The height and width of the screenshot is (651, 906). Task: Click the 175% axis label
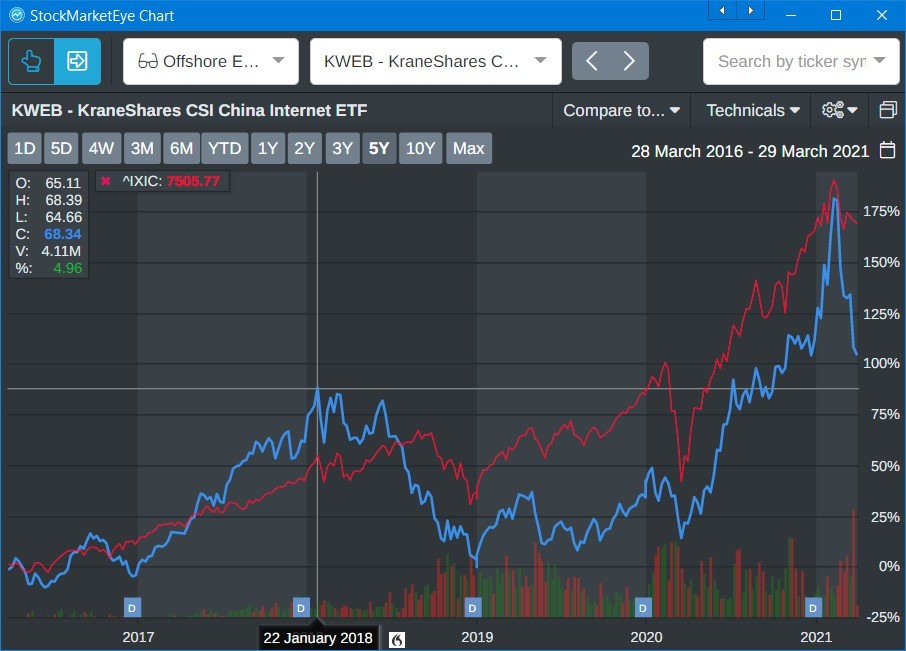click(881, 211)
